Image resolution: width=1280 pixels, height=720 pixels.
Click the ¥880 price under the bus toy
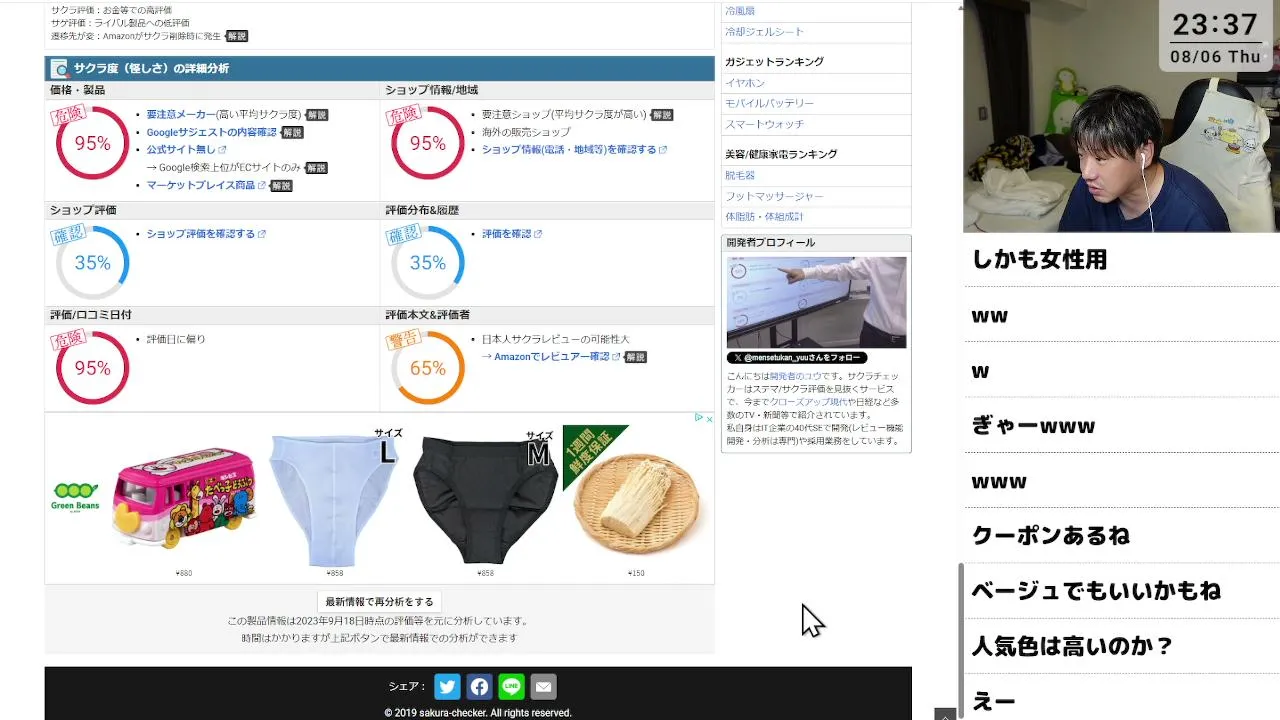point(184,573)
